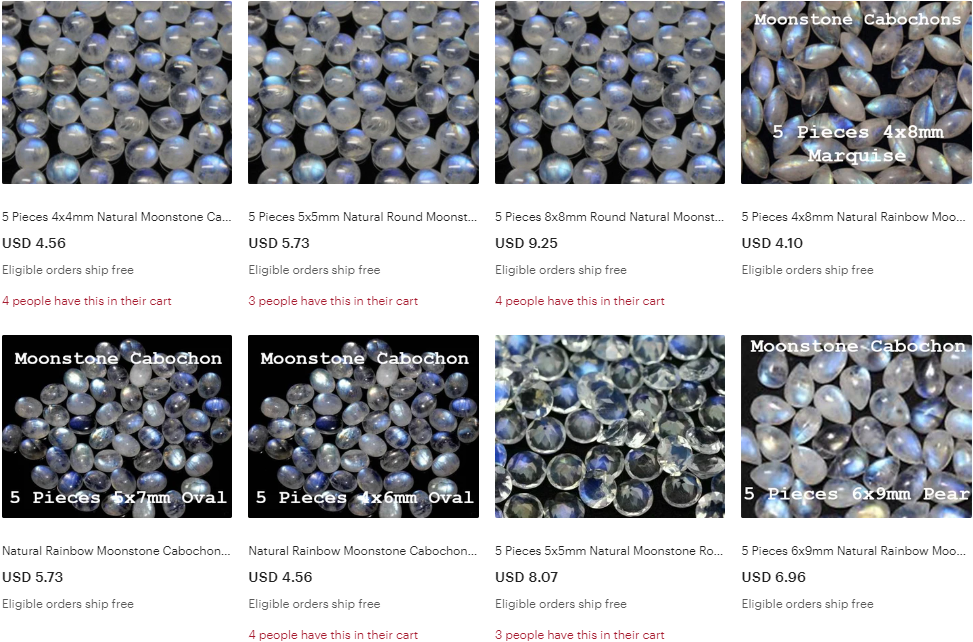Image resolution: width=973 pixels, height=642 pixels.
Task: Open the 4x6mm Oval cabochon image
Action: [363, 427]
